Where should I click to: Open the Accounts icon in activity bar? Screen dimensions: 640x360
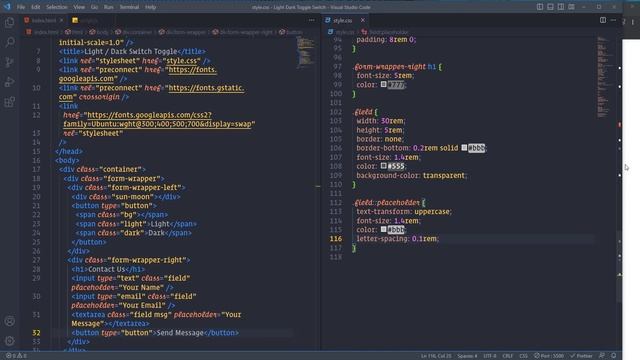[9, 321]
